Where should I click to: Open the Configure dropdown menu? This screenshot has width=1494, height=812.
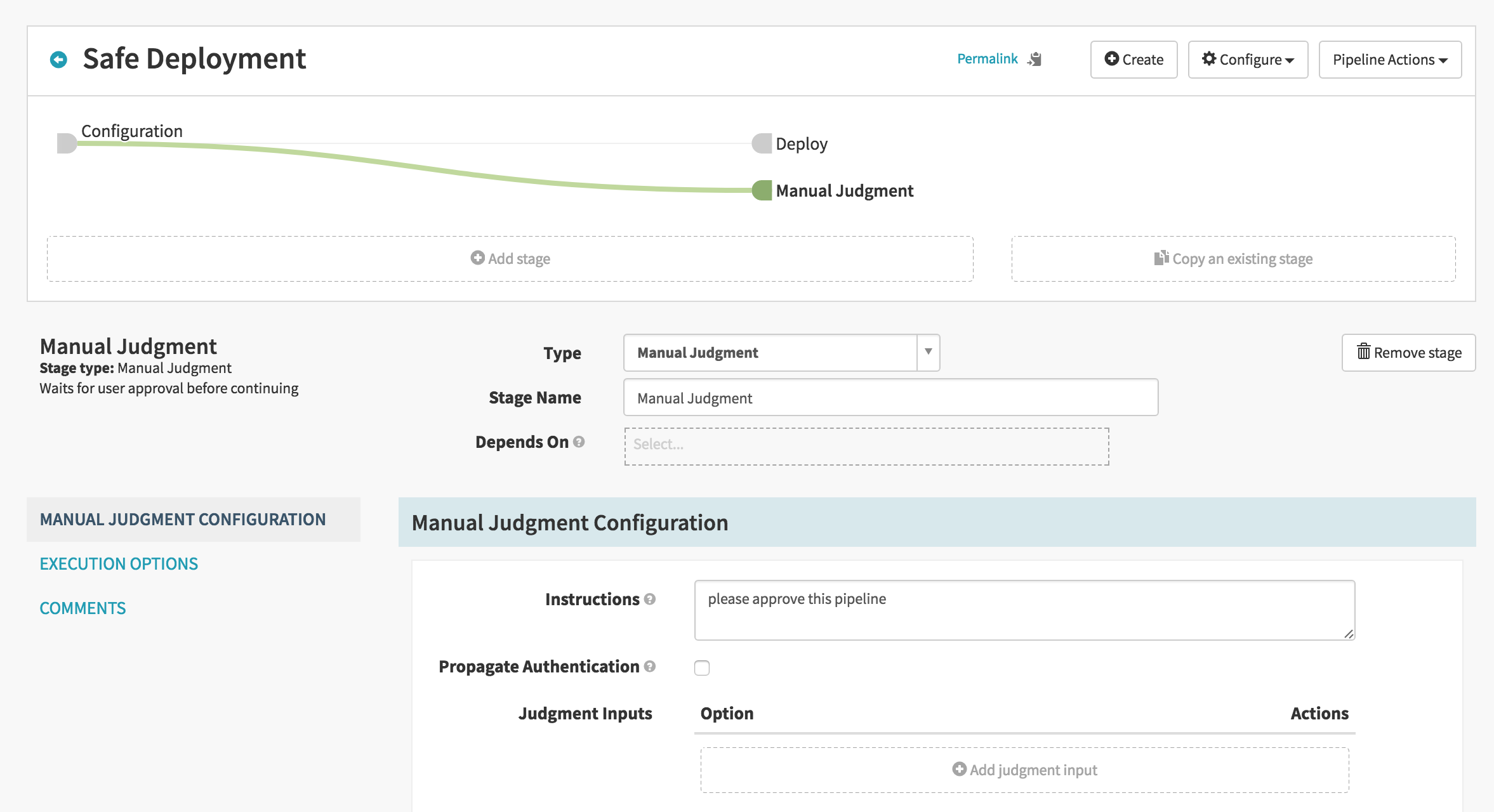tap(1248, 60)
